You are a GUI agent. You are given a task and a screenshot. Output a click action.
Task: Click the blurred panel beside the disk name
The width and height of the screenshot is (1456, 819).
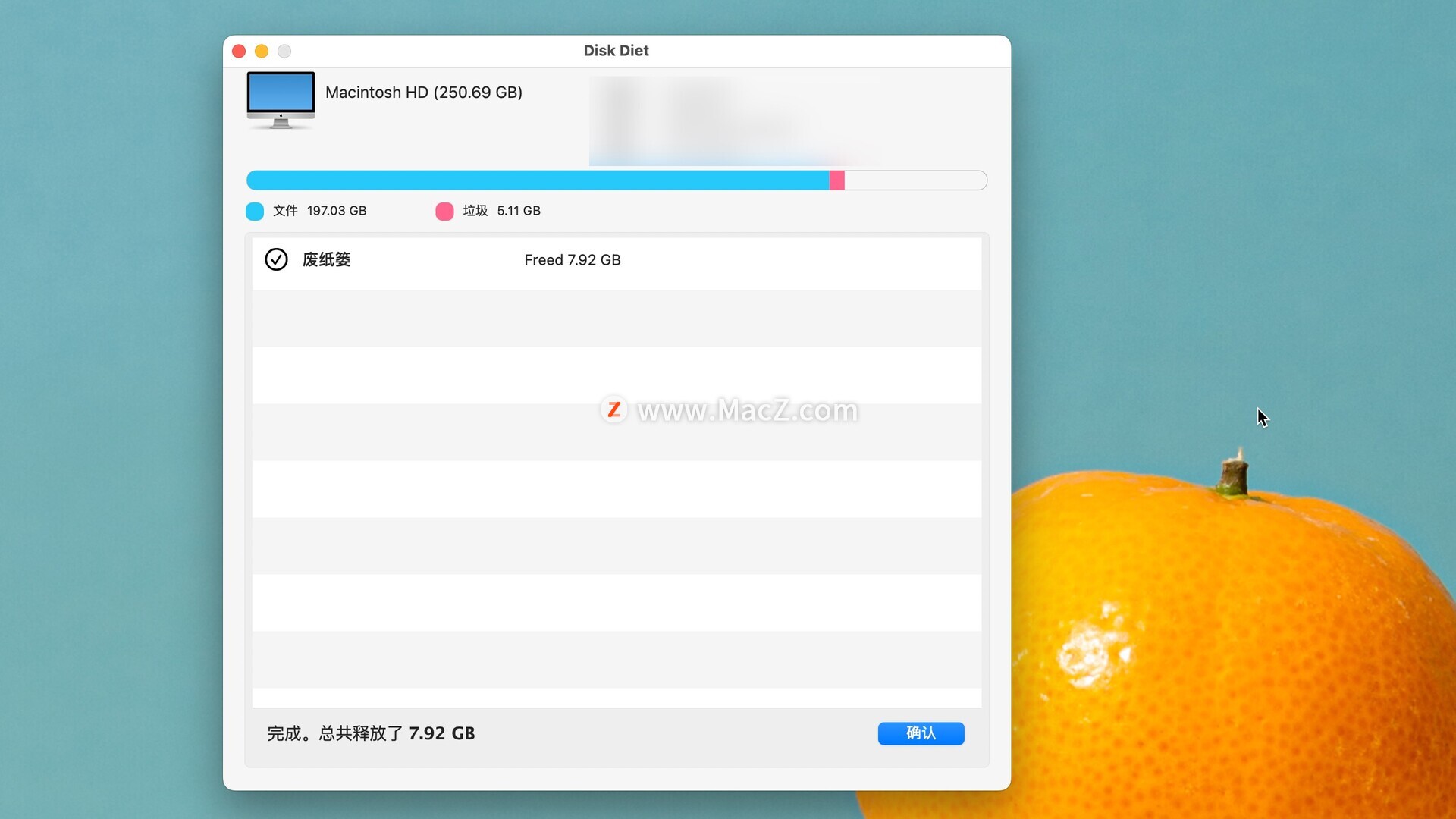736,120
